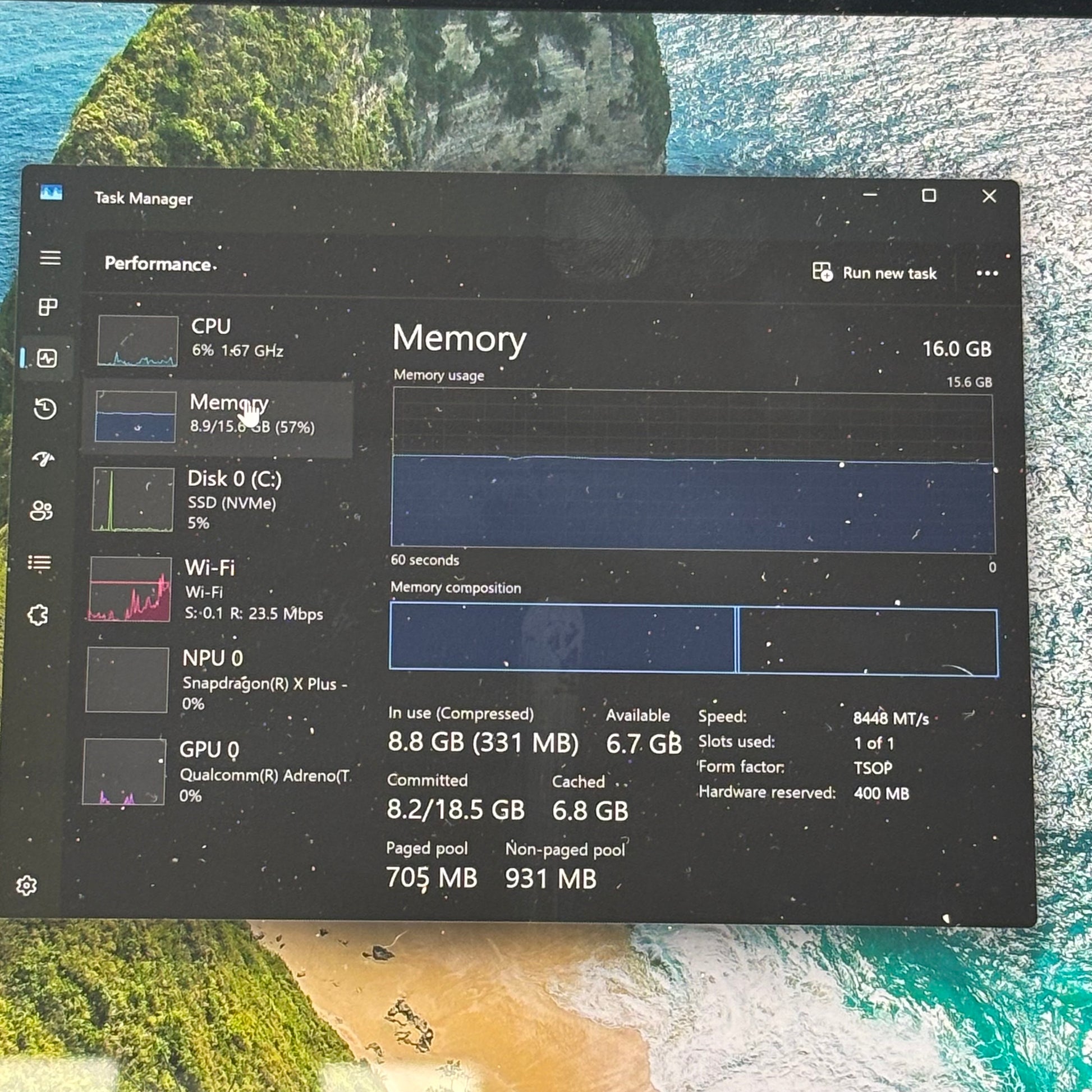Open the Users page icon
The width and height of the screenshot is (1092, 1092).
(42, 511)
